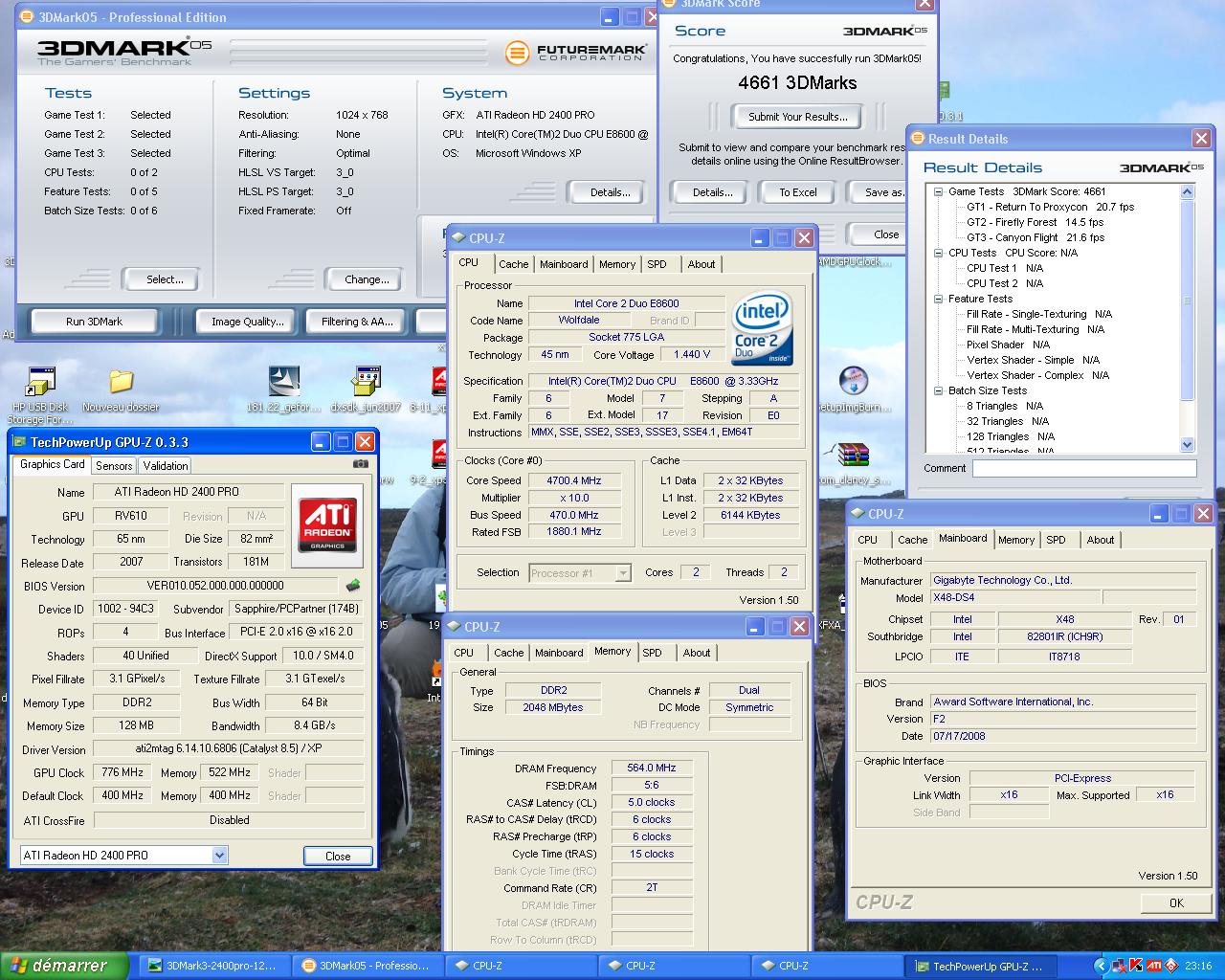
Task: Click the Intel Core 2 Duo logo in CPU-Z
Action: (762, 328)
